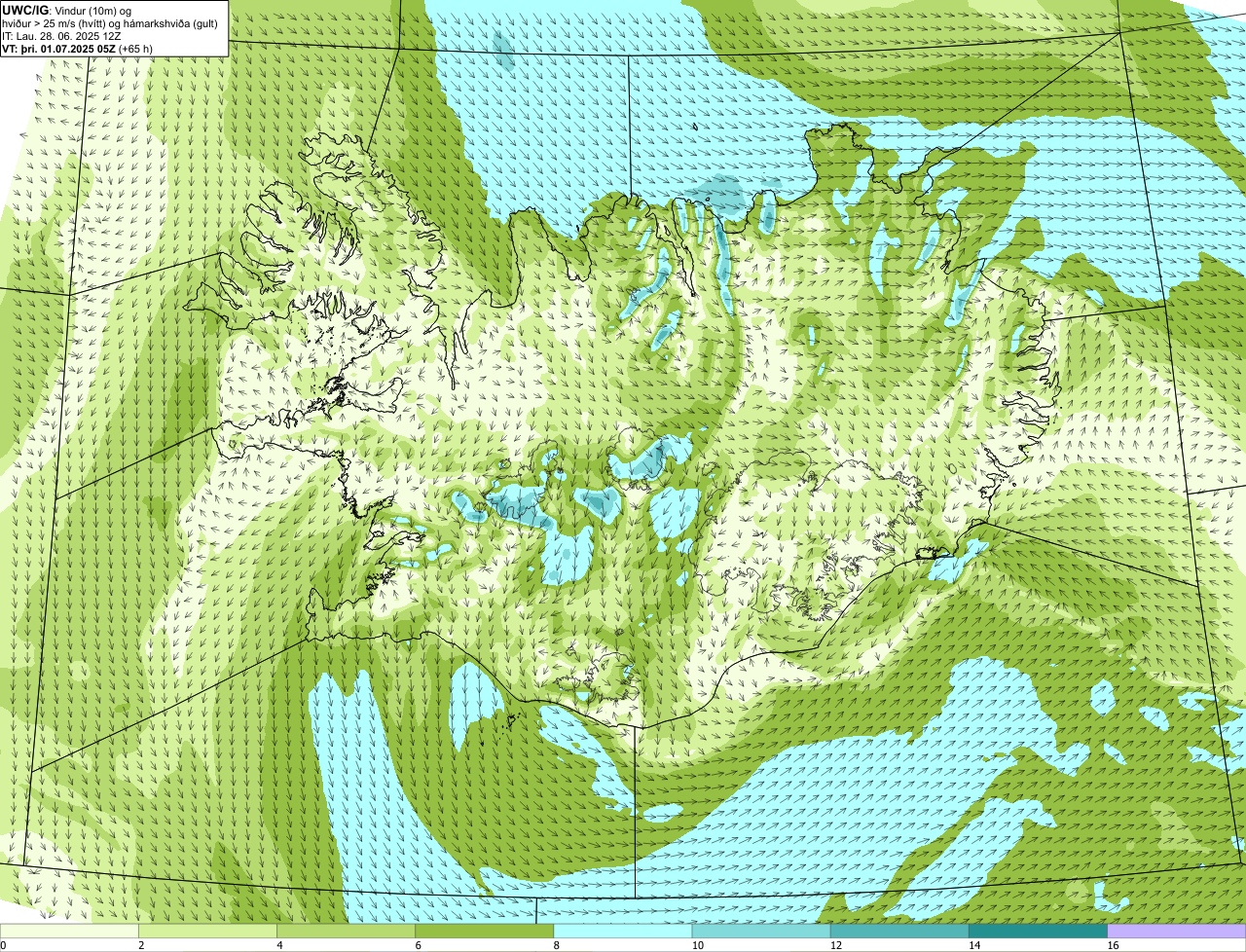Screen dimensions: 1246x952
Task: Click the teal 10–12 legend swatch
Action: [x=761, y=932]
